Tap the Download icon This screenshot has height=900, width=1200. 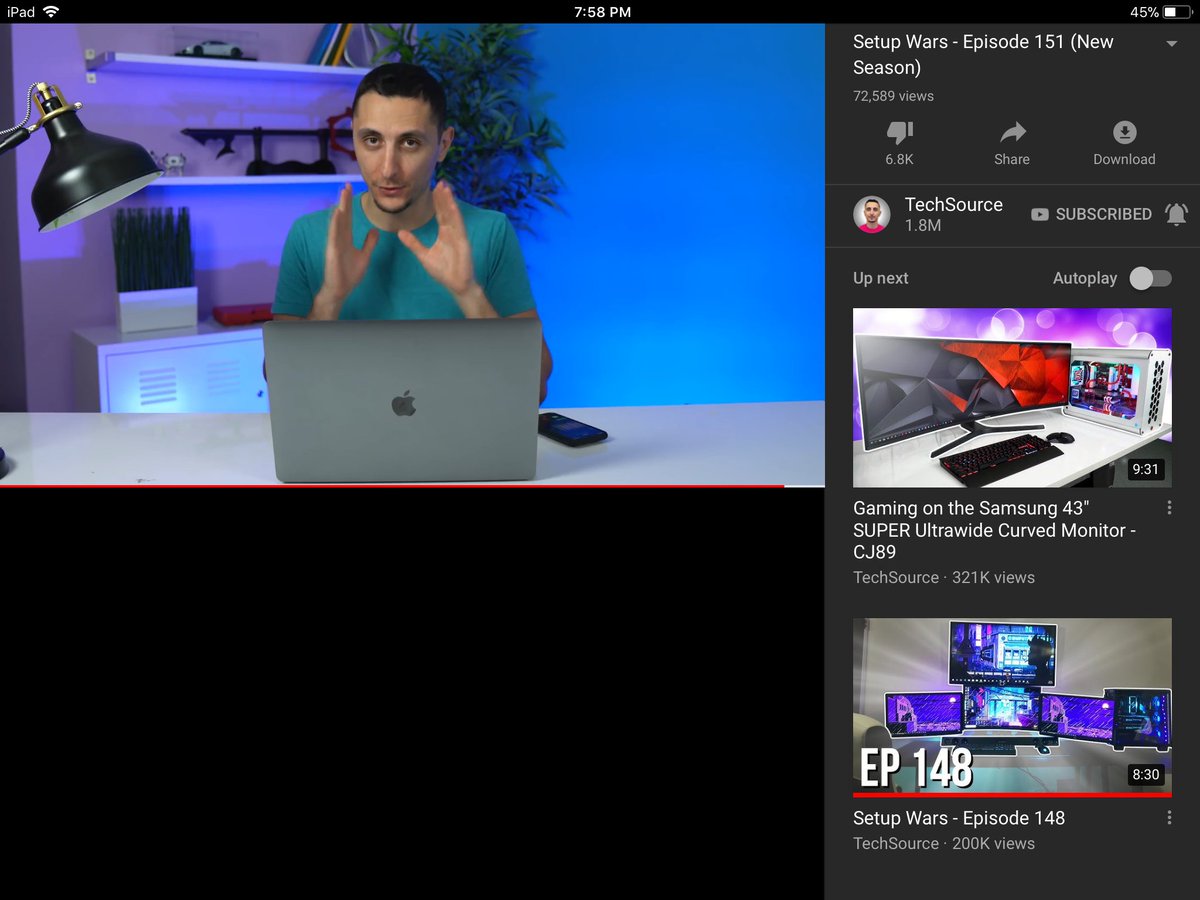click(x=1124, y=133)
